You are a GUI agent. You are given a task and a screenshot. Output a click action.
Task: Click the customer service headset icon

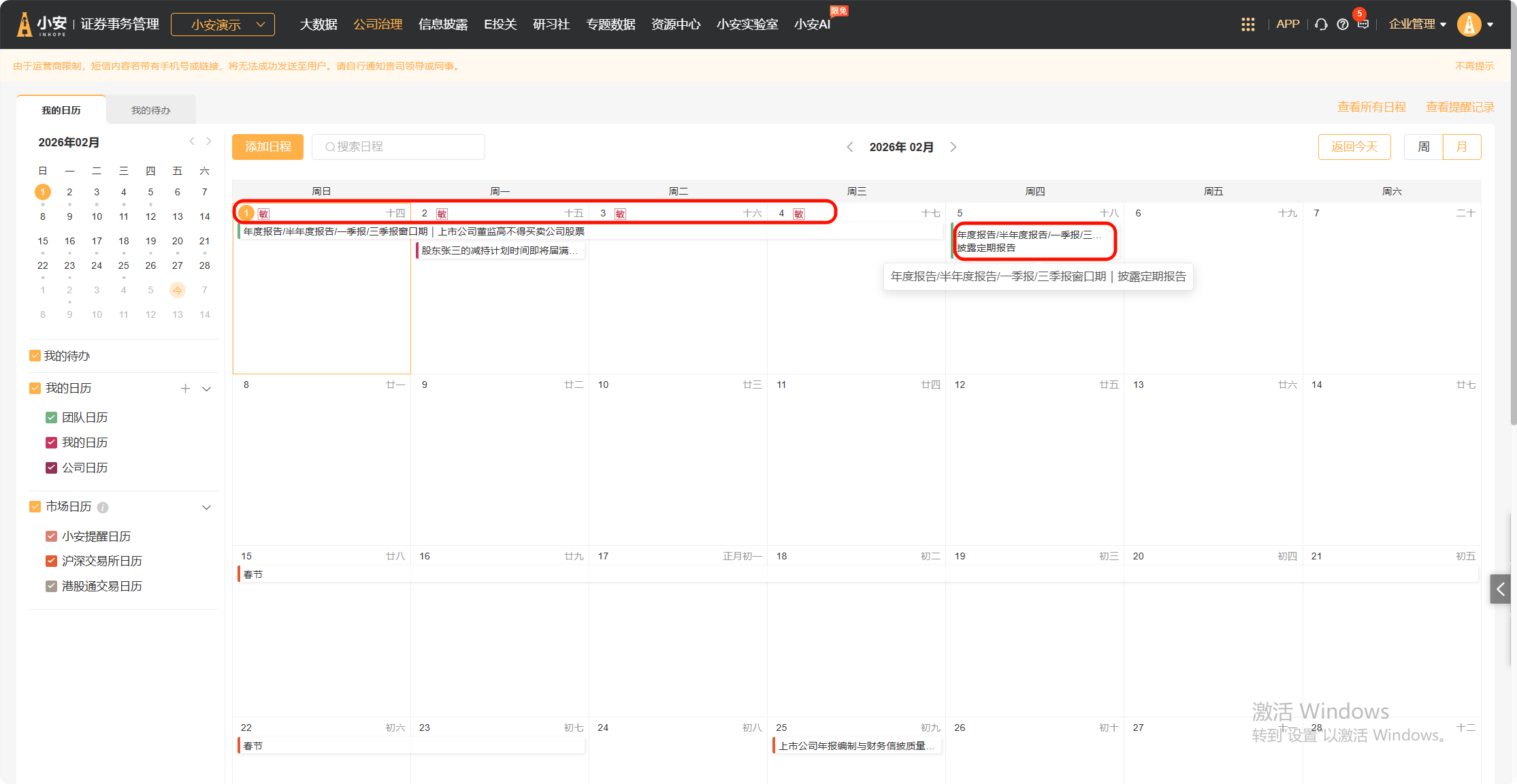click(1321, 24)
